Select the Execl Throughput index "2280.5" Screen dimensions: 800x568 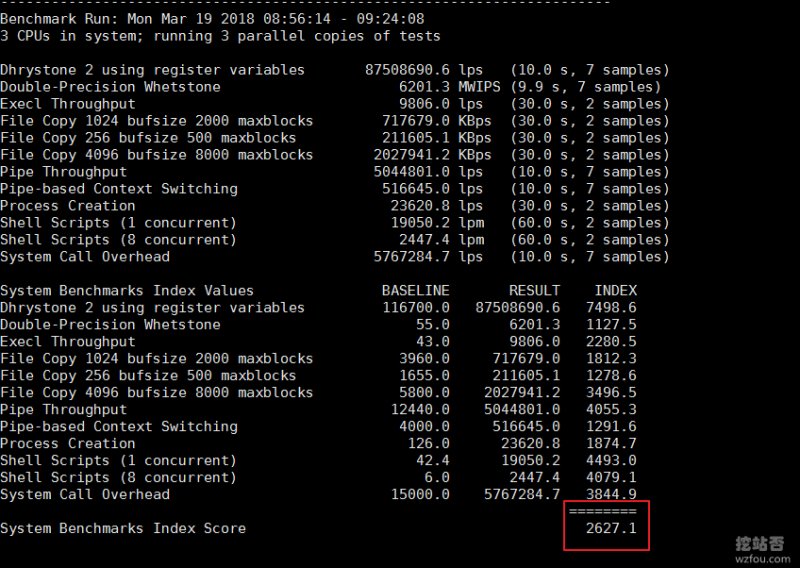[611, 341]
